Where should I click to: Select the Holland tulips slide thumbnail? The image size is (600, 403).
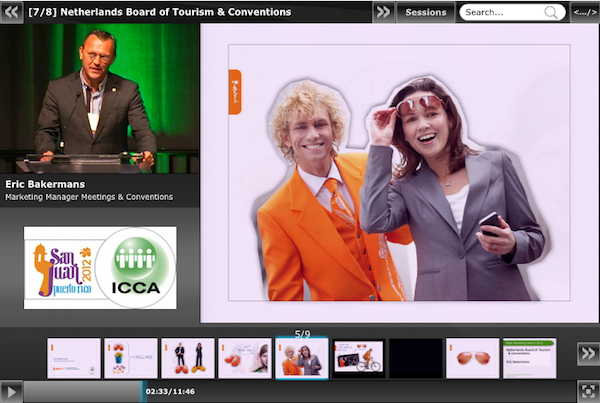coord(131,358)
